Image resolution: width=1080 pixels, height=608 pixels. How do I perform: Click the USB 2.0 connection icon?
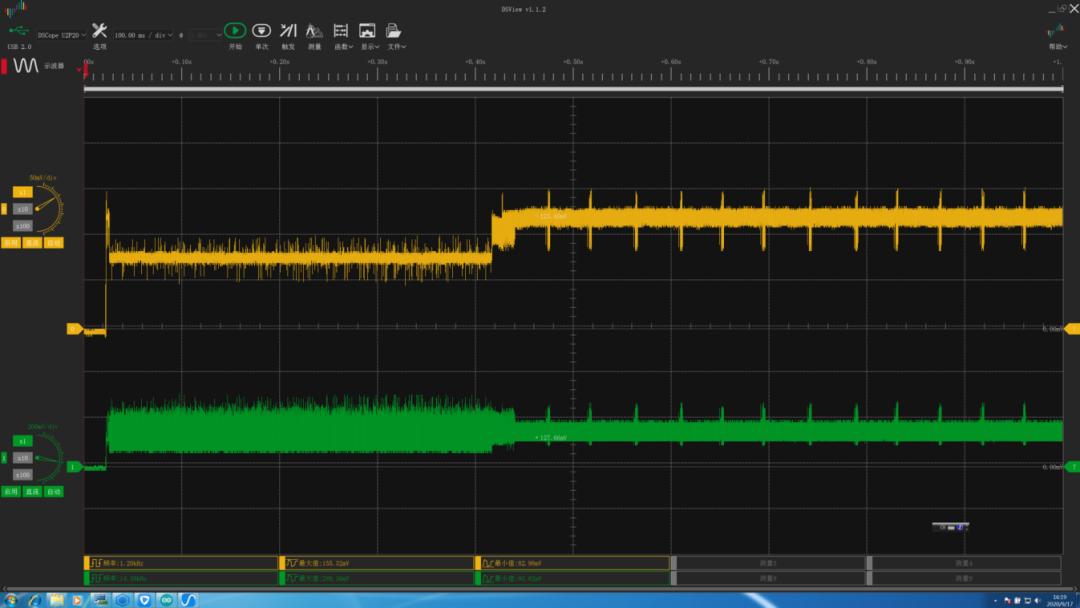pyautogui.click(x=19, y=31)
